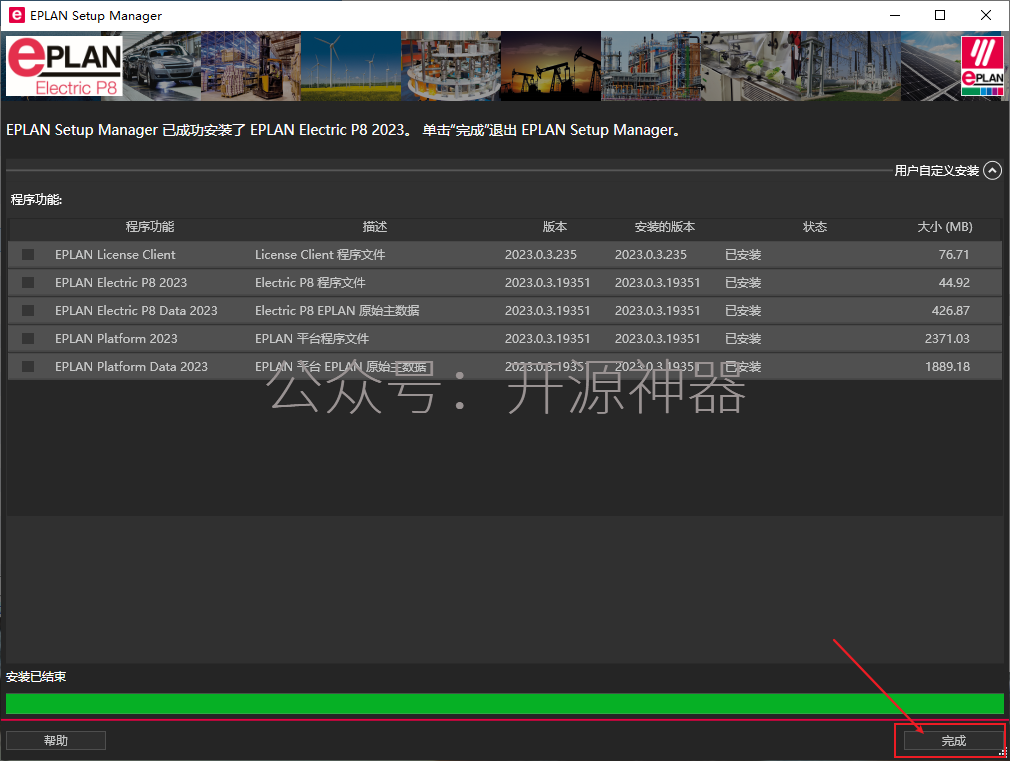Screen dimensions: 1010x761
Task: Click the 程序功能 column header
Action: coord(150,227)
